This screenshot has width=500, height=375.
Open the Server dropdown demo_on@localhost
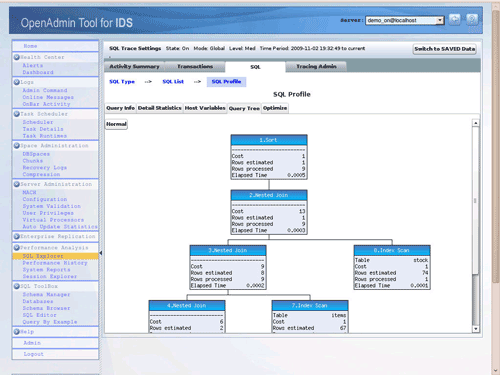(405, 20)
